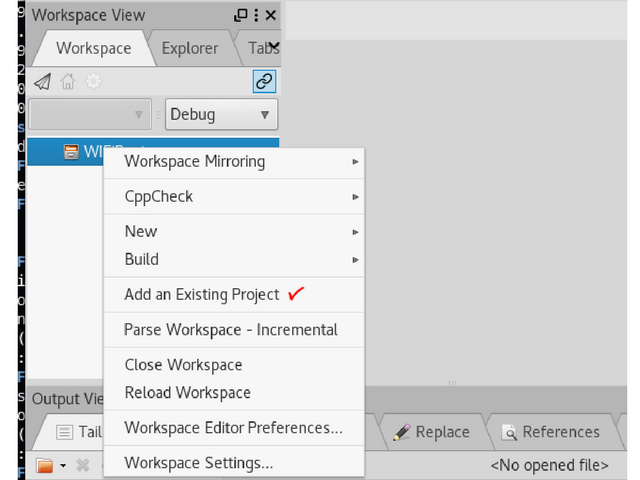Toggle the link editor chain icon

264,81
